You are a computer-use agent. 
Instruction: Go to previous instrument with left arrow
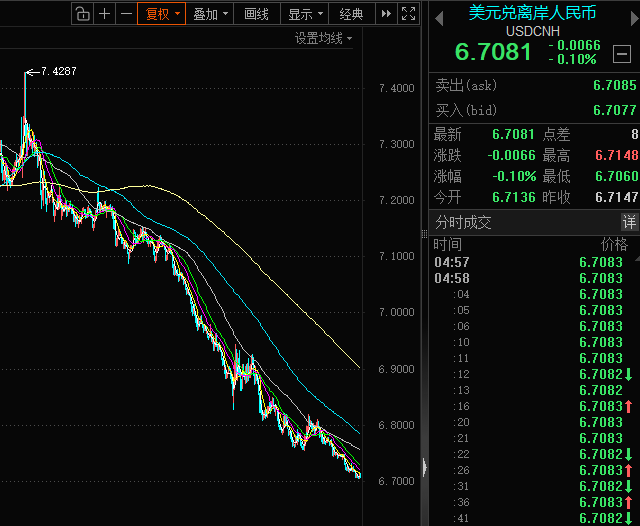439,18
